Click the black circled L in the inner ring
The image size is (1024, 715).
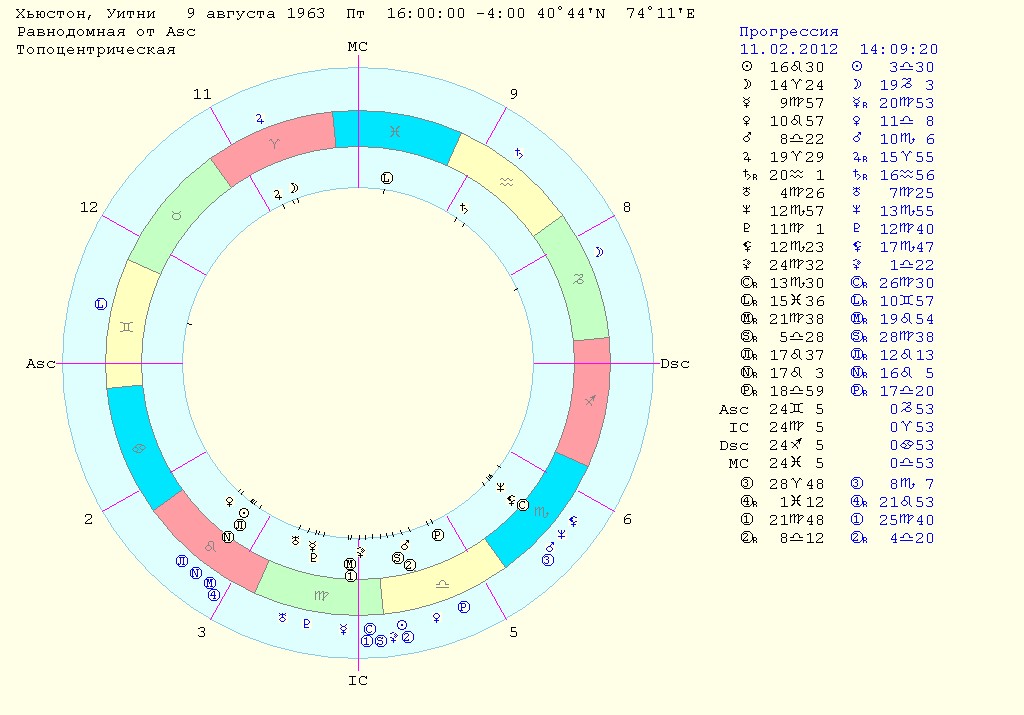pyautogui.click(x=387, y=178)
